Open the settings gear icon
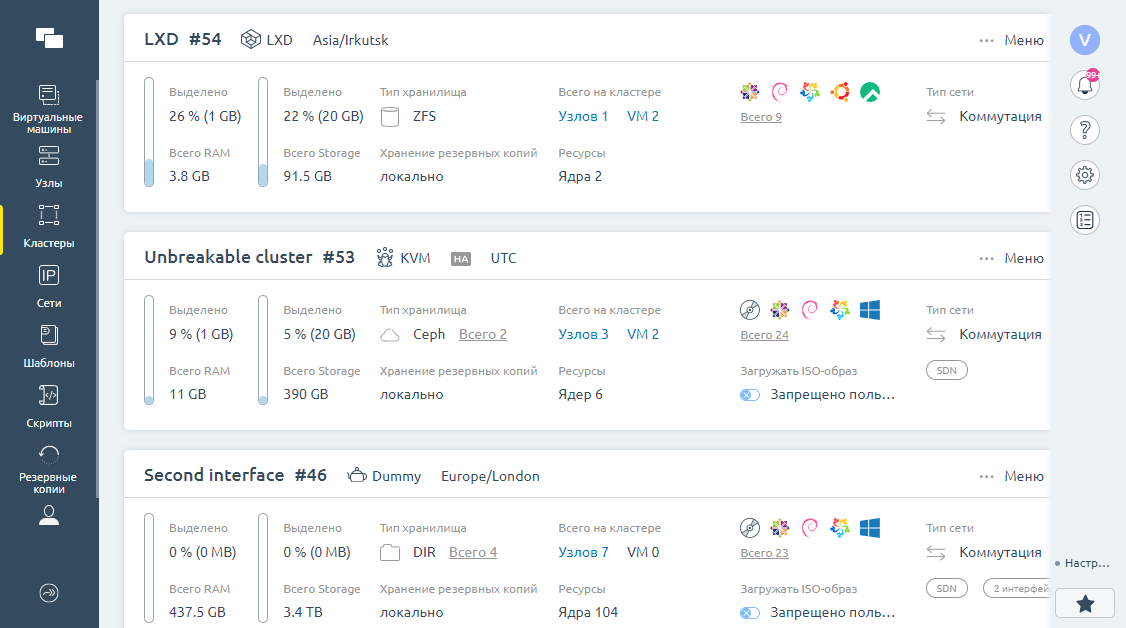 (x=1085, y=175)
